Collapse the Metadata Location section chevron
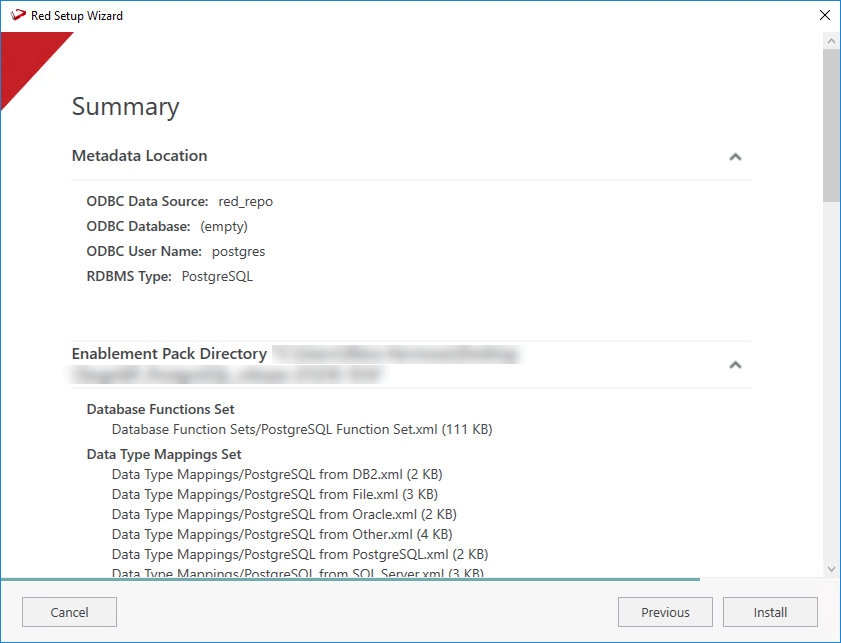Viewport: 841px width, 643px height. point(735,157)
